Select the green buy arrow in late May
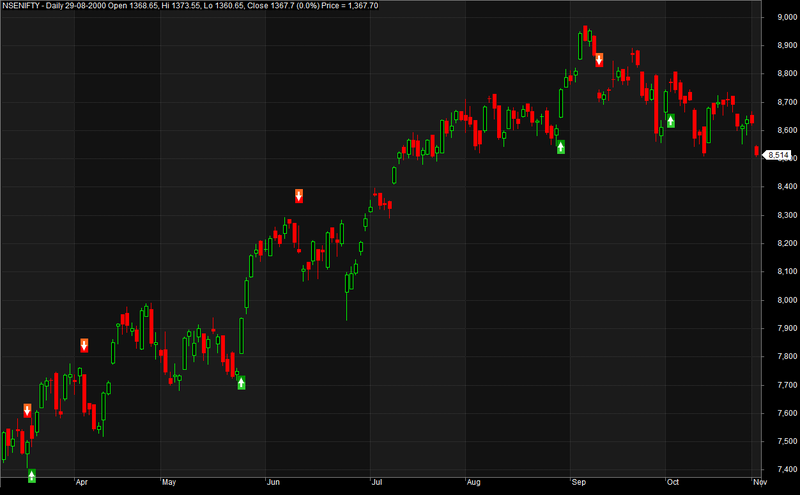 coord(241,382)
